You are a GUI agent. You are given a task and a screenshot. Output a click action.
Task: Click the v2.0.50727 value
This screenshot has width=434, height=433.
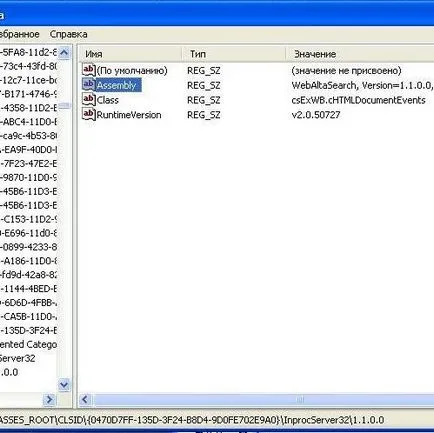coord(316,115)
